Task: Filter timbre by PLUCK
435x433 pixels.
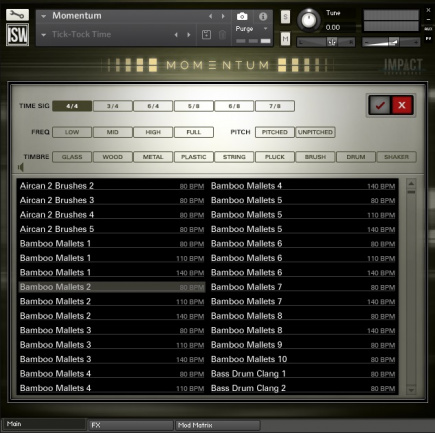Action: [275, 157]
